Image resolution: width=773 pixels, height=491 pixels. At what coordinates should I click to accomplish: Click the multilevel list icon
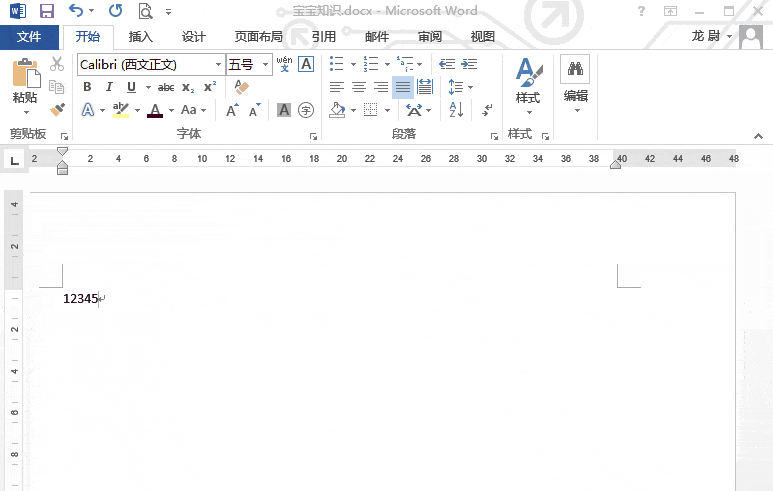point(405,64)
